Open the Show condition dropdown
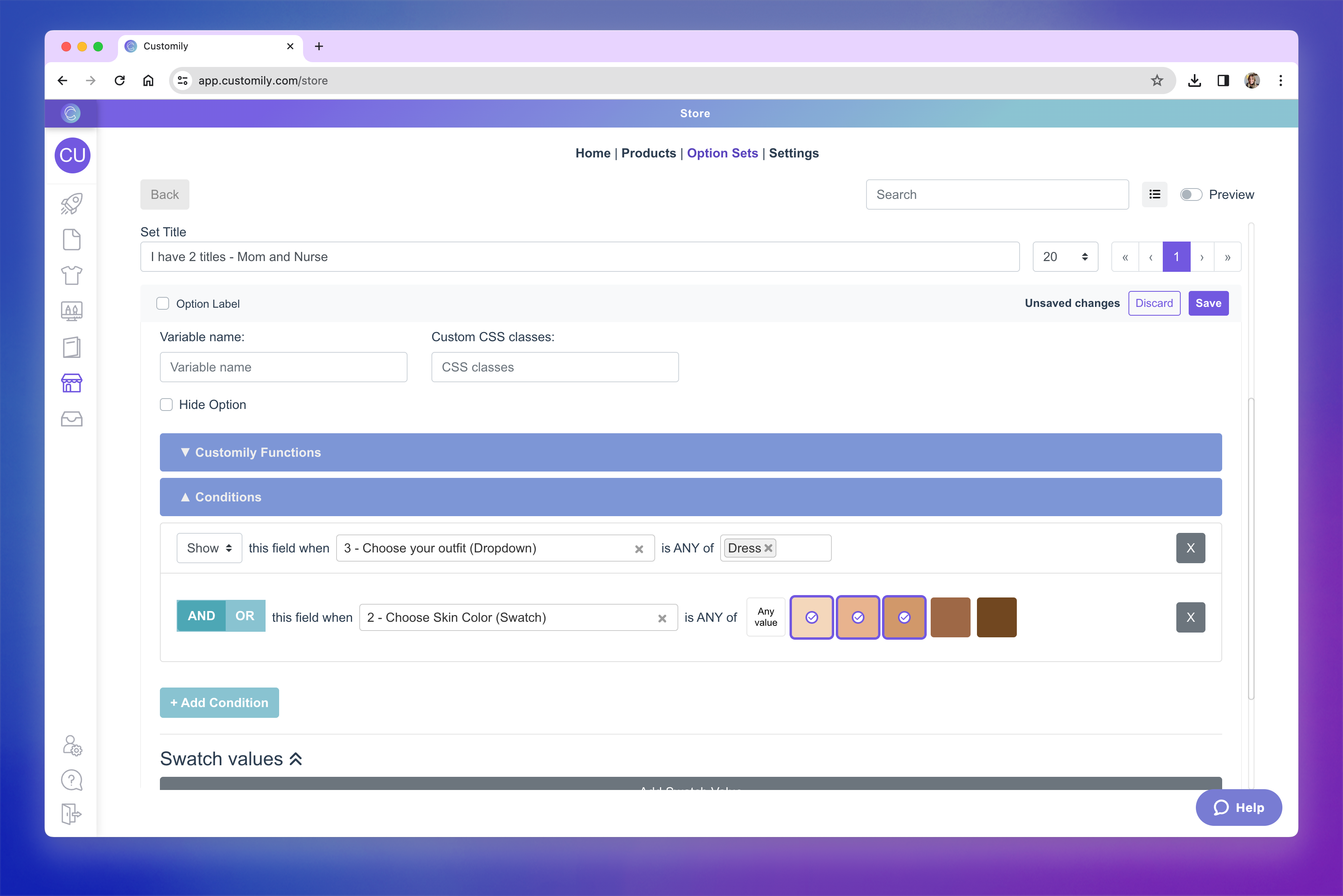 (x=209, y=548)
